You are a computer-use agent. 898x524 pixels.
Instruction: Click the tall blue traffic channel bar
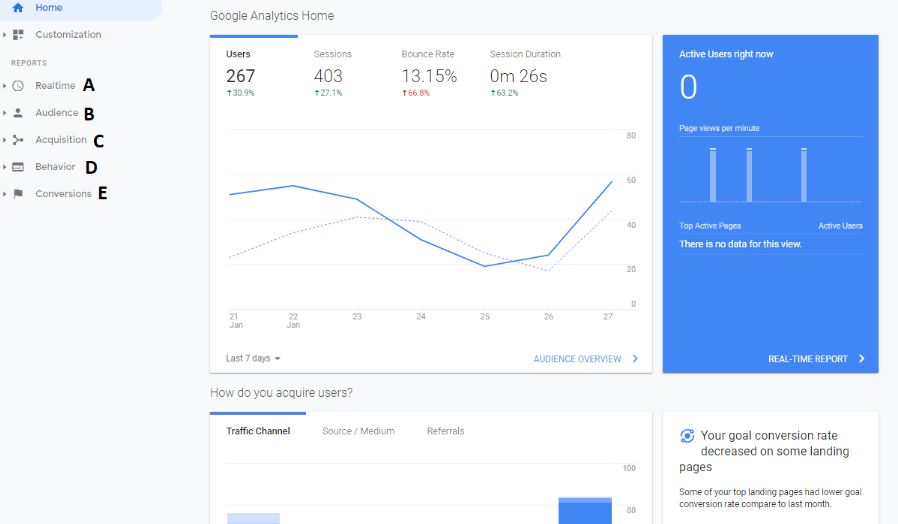585,511
